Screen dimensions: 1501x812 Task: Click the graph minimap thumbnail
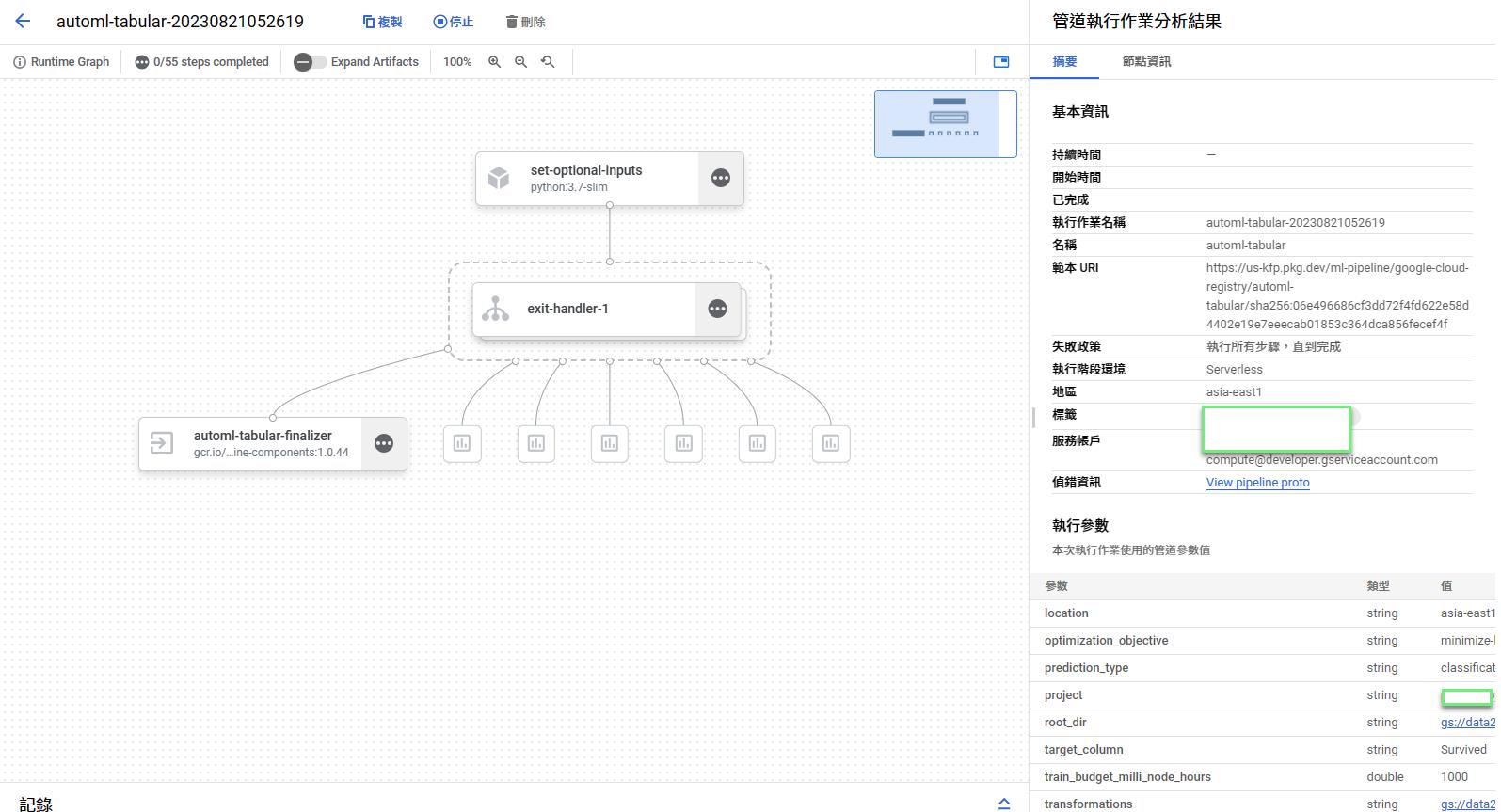pyautogui.click(x=945, y=124)
